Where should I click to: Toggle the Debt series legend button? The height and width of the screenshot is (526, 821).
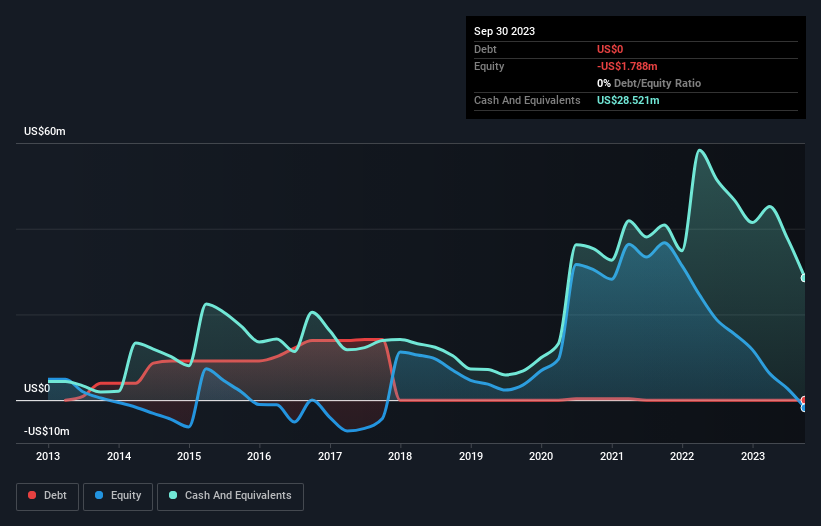click(x=48, y=496)
